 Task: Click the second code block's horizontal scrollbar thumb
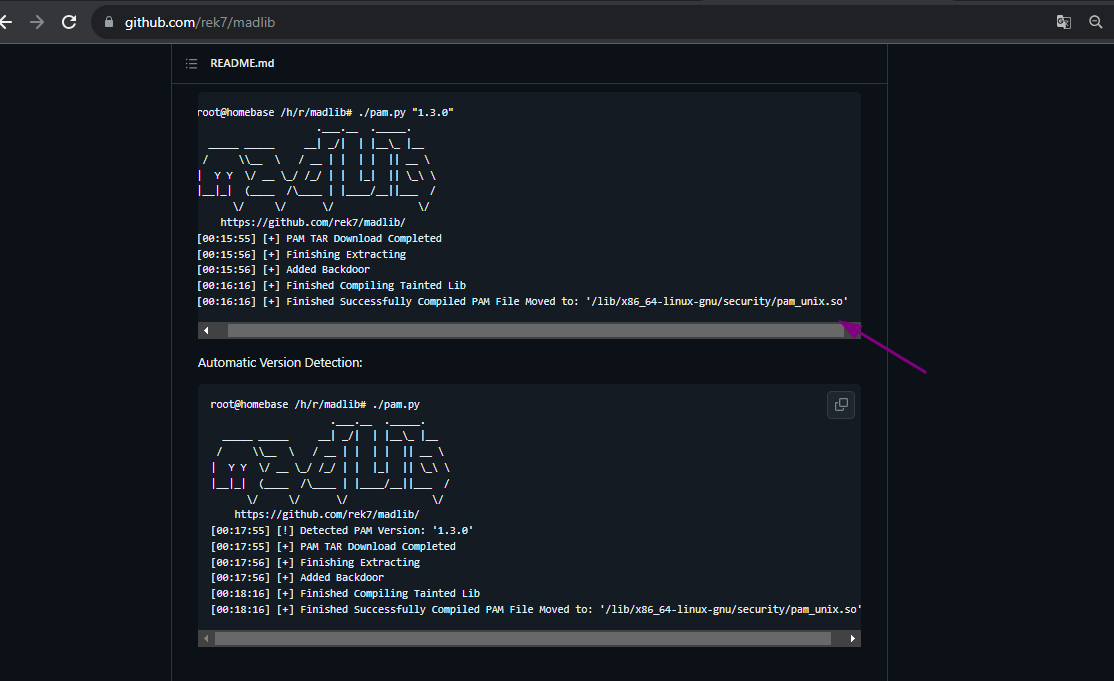(523, 638)
